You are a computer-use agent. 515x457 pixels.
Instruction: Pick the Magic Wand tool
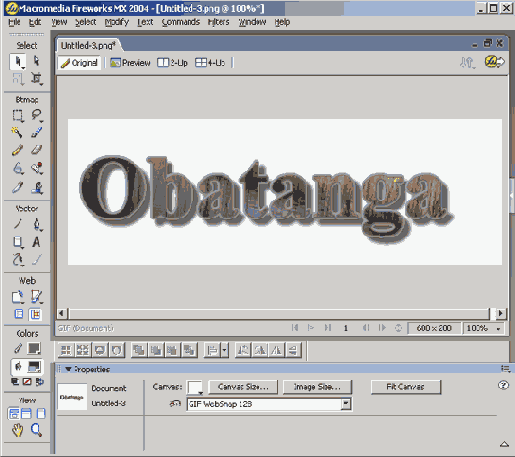17,132
